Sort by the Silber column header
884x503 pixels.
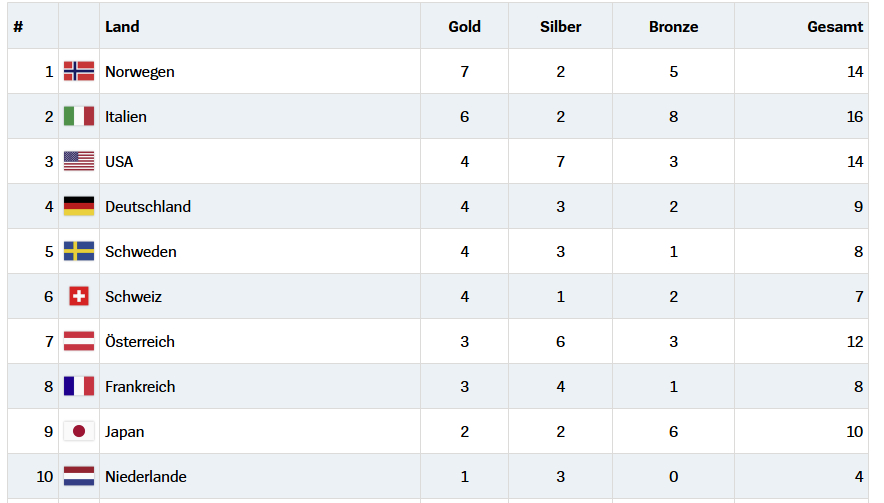(x=560, y=27)
